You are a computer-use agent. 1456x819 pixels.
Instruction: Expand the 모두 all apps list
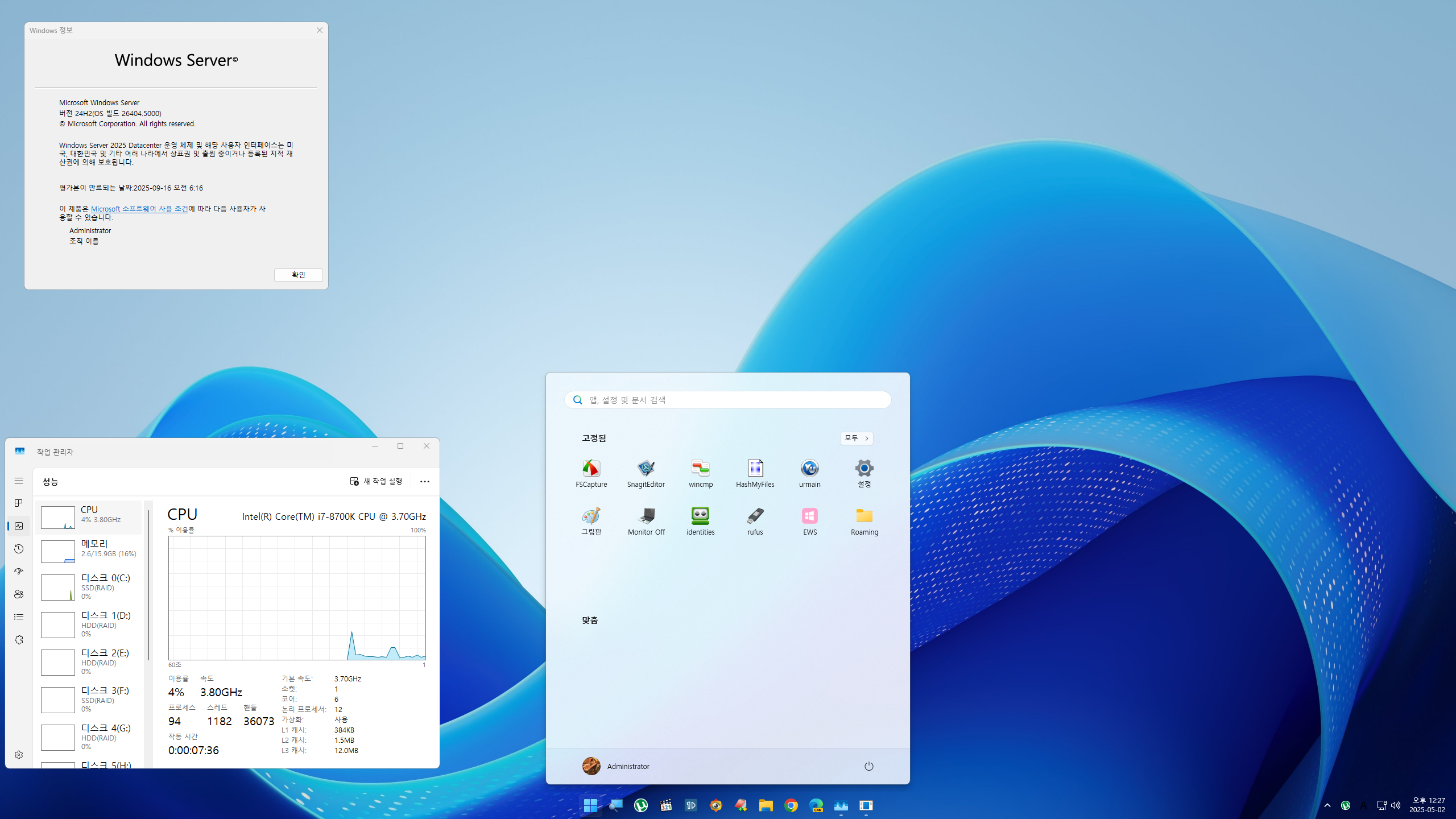856,438
